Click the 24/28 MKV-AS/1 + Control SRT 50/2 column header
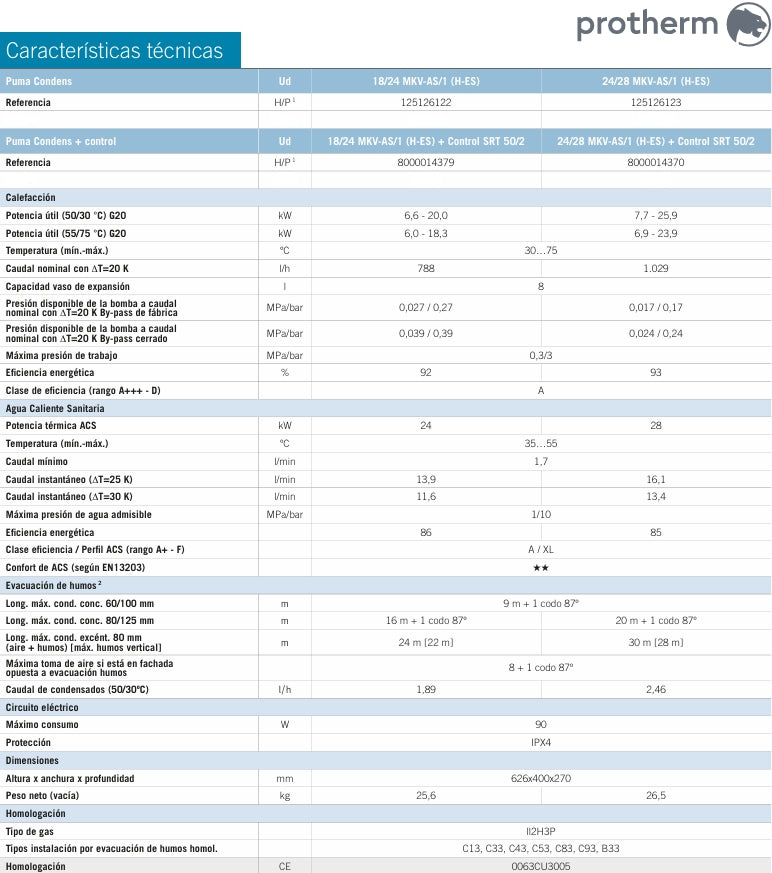Screen dimensions: 772x873 coord(655,141)
